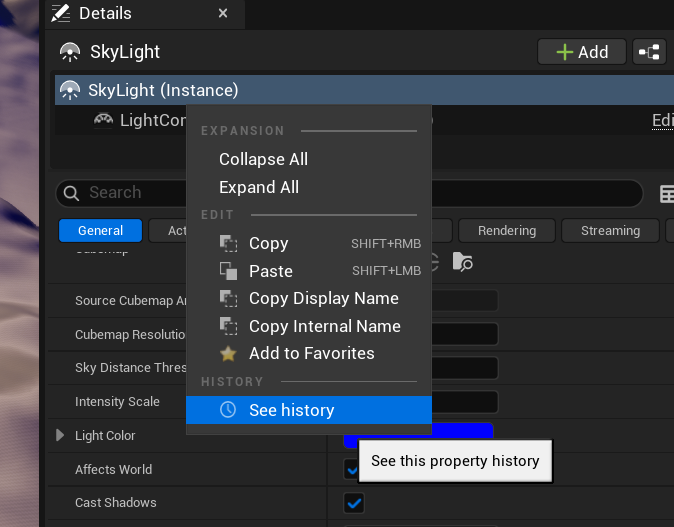The width and height of the screenshot is (674, 527).
Task: Choose Expand All from context menu
Action: pos(259,187)
